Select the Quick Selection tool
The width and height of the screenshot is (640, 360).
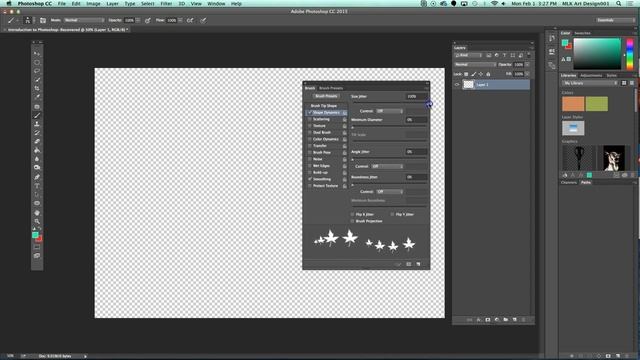pos(37,80)
